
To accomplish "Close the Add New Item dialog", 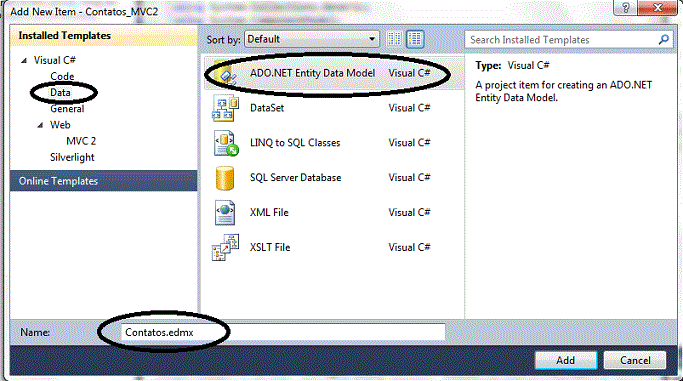I will [x=657, y=8].
